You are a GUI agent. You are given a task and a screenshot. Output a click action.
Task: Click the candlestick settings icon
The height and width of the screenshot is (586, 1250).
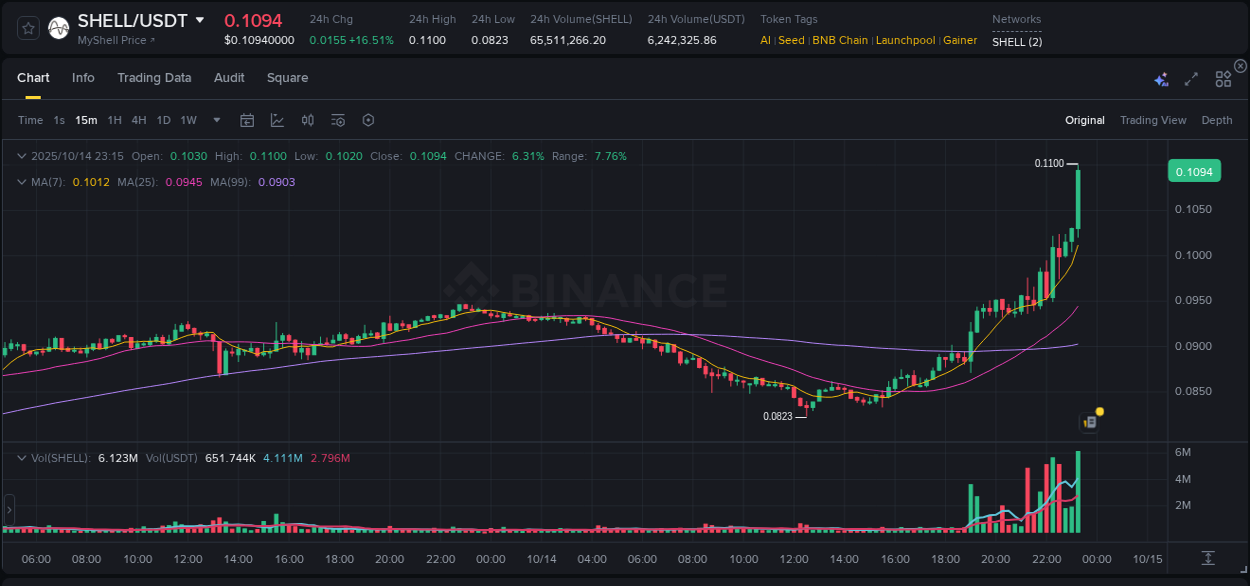point(308,120)
